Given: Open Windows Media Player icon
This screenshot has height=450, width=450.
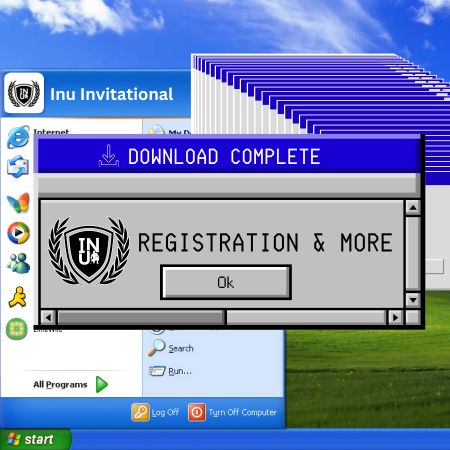Looking at the screenshot, I should click(x=18, y=233).
